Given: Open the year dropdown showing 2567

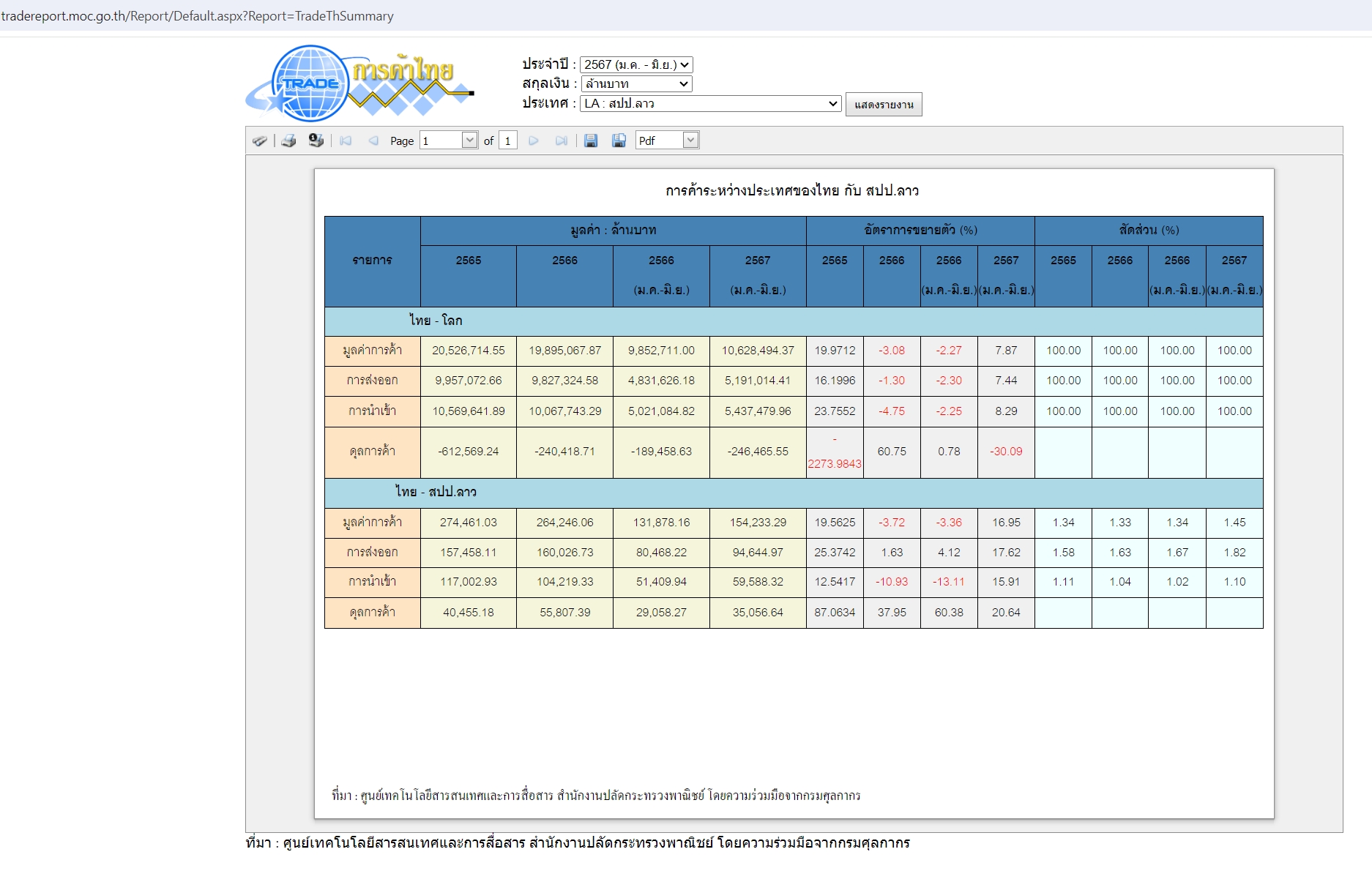Looking at the screenshot, I should [636, 65].
